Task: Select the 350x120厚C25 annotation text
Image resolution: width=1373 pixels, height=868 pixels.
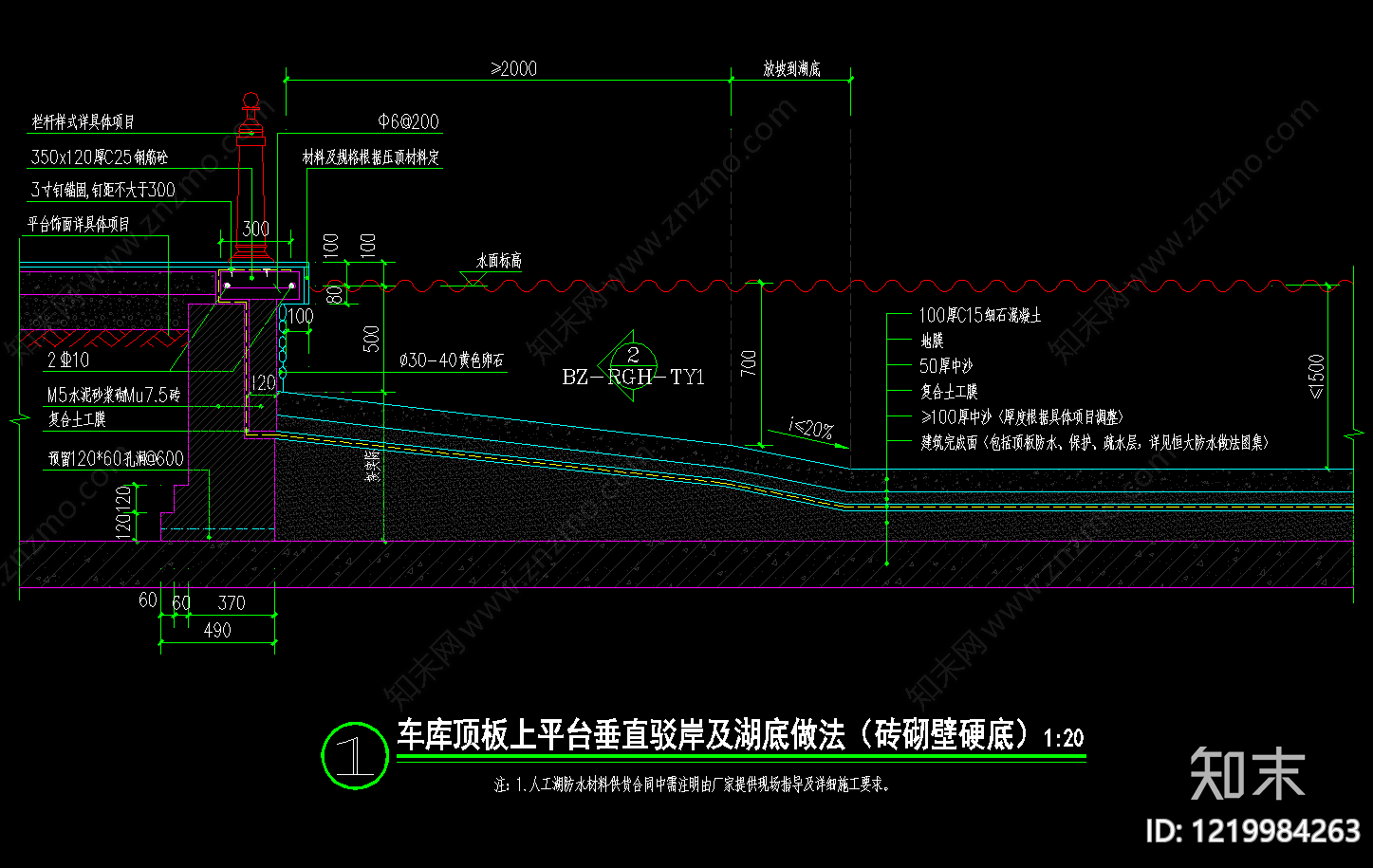Action: pos(100,157)
